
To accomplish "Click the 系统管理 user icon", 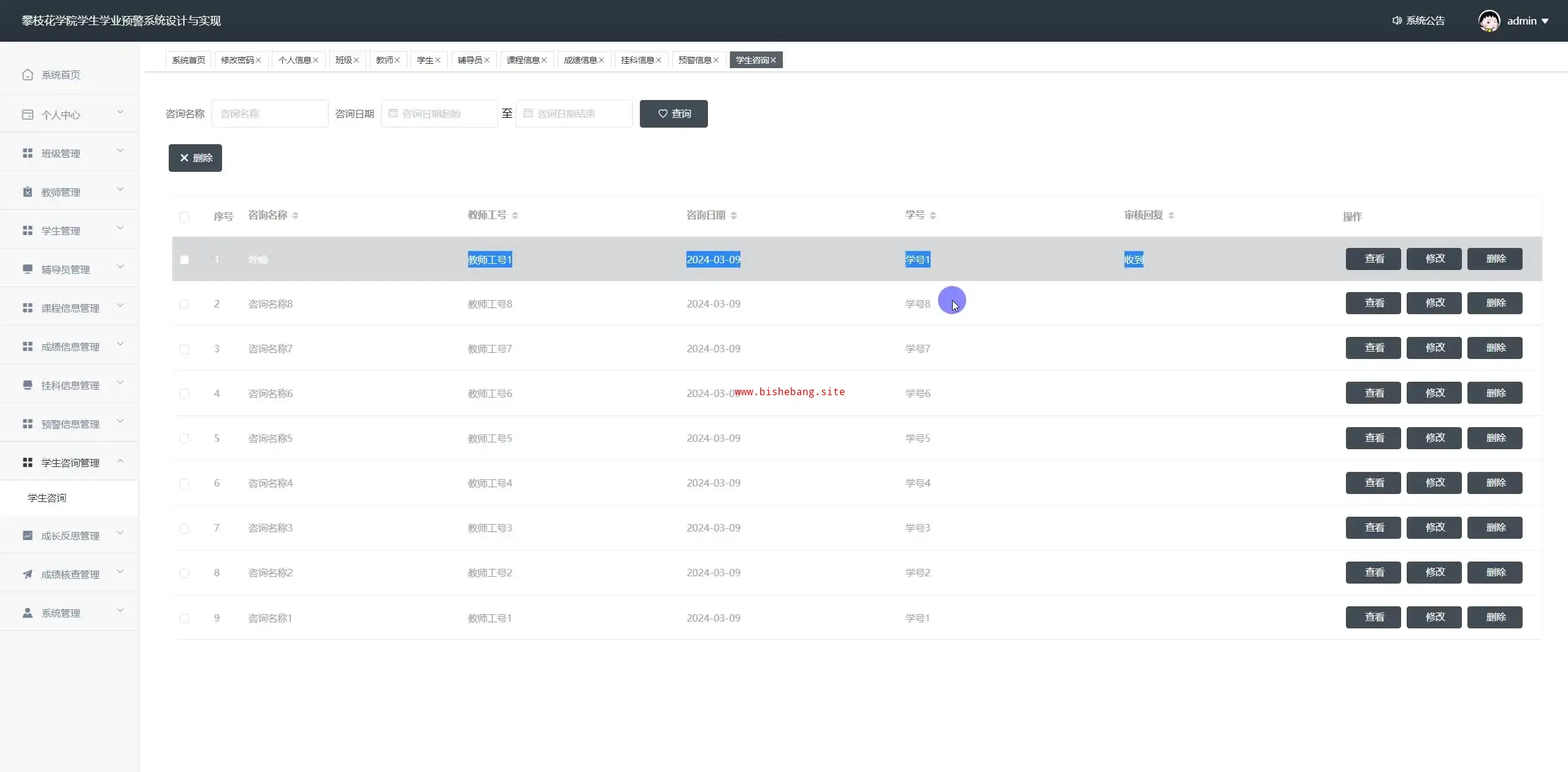I will (28, 613).
